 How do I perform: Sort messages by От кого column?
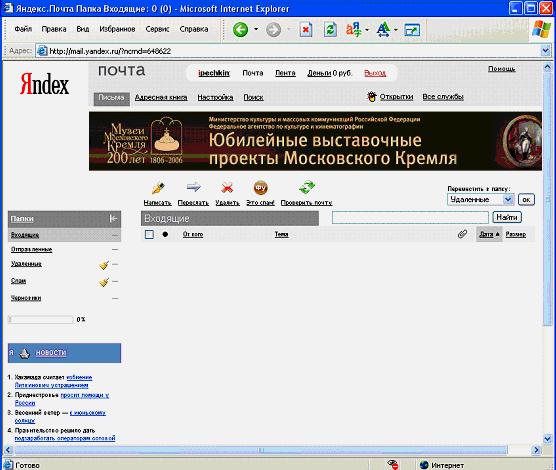193,234
